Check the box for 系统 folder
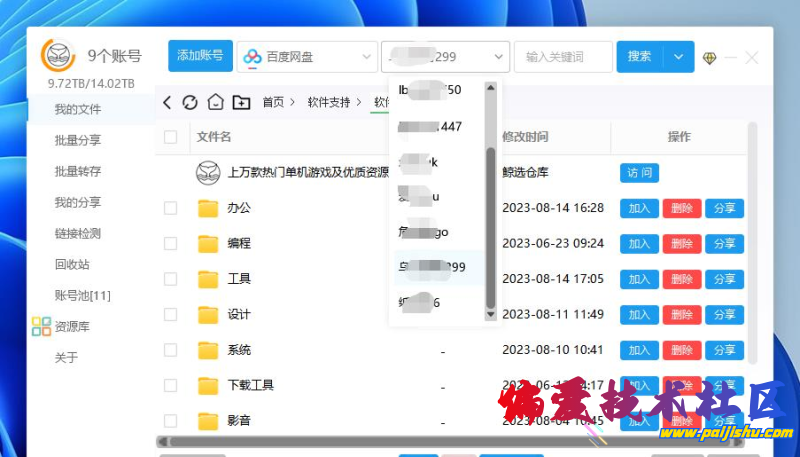The image size is (800, 457). click(171, 350)
